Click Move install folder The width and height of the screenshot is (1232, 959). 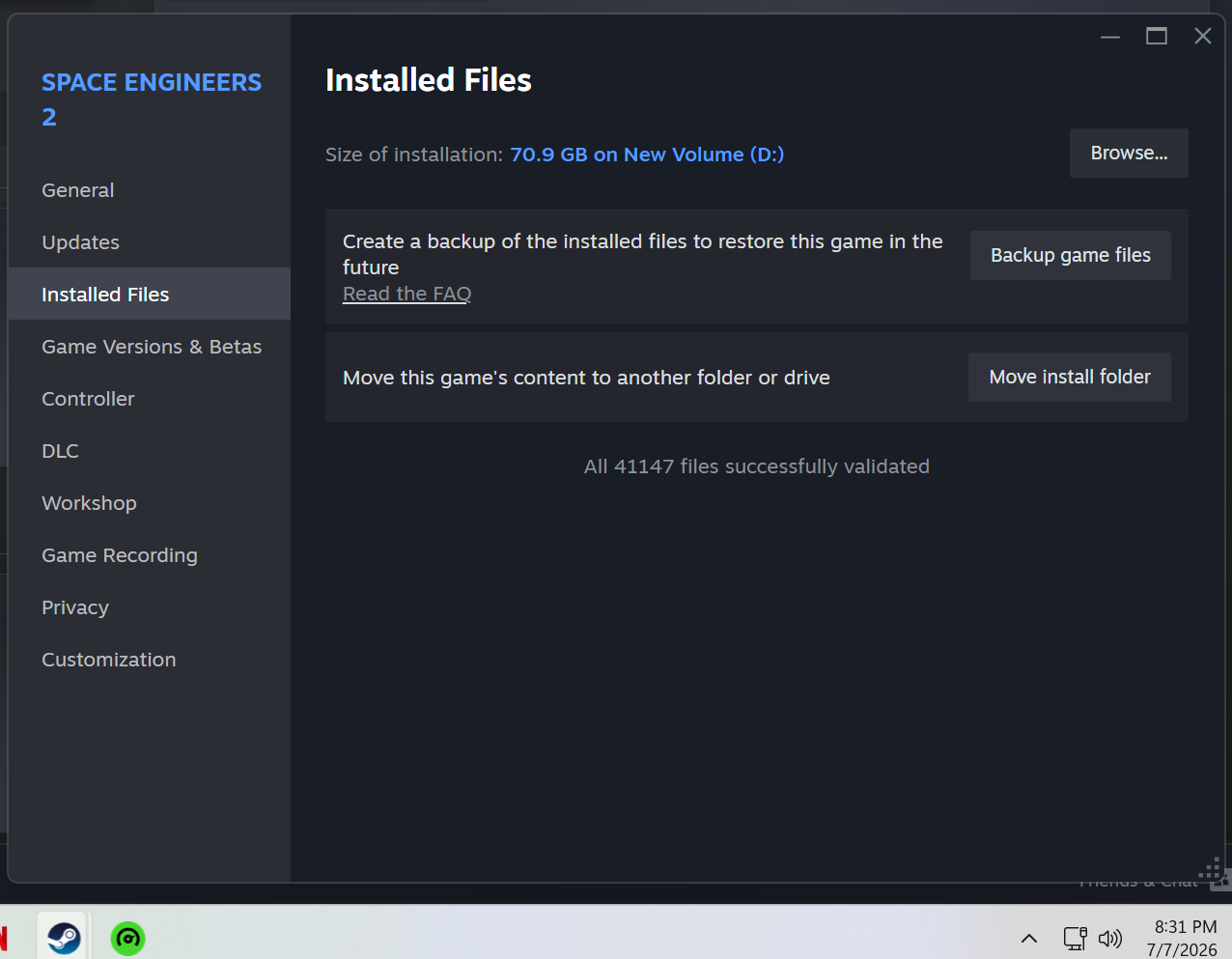pos(1070,377)
